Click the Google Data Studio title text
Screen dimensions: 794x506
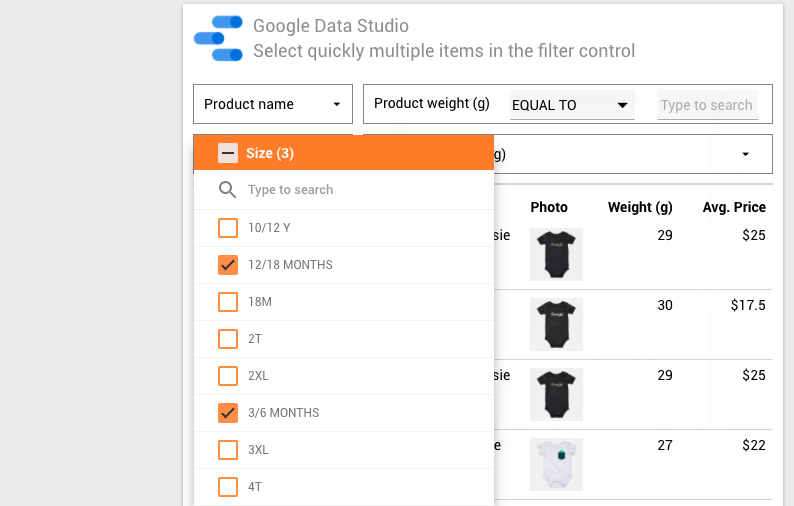click(331, 26)
